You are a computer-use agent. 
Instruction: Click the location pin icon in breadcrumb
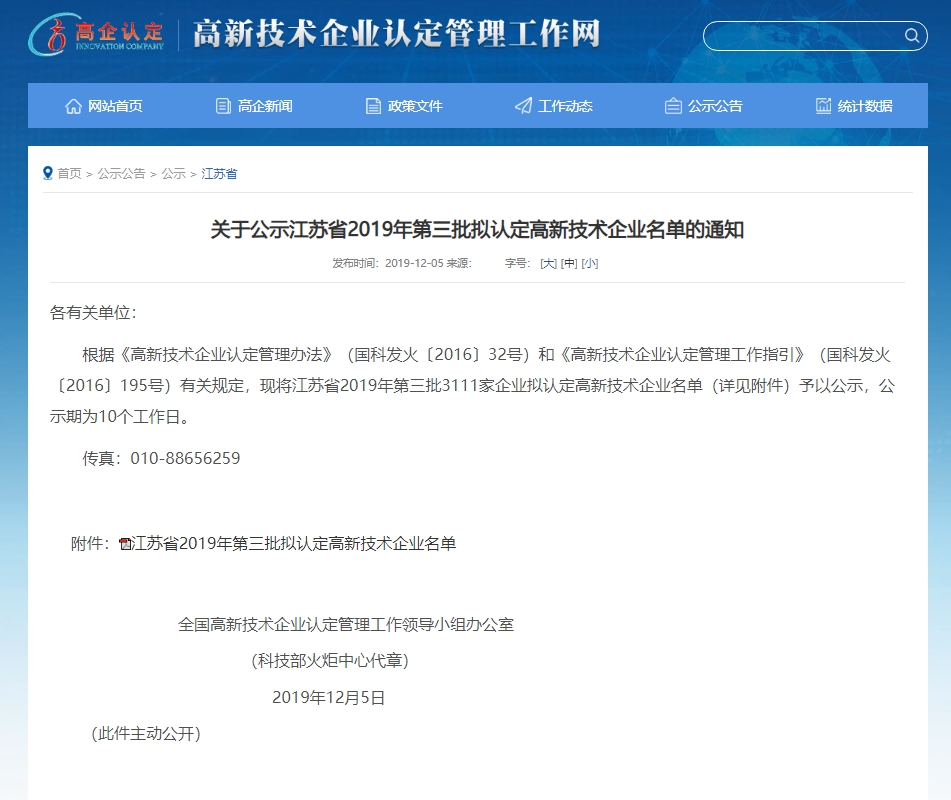click(x=47, y=173)
